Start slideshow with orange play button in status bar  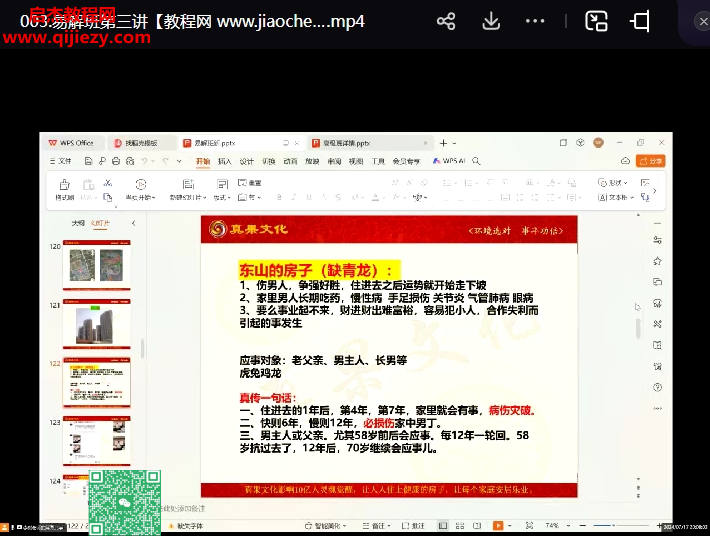pyautogui.click(x=498, y=526)
